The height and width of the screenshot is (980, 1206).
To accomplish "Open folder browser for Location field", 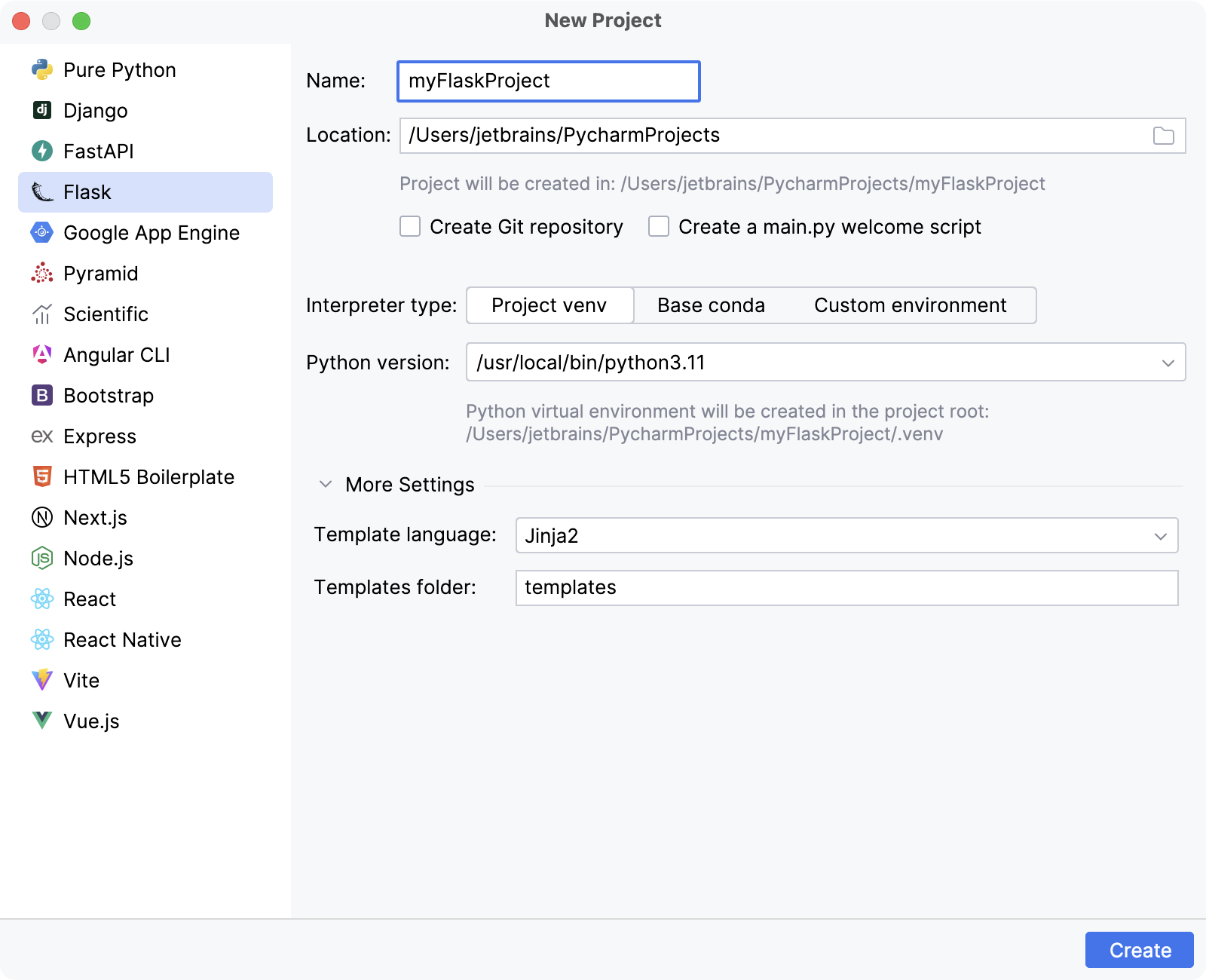I will pos(1163,136).
